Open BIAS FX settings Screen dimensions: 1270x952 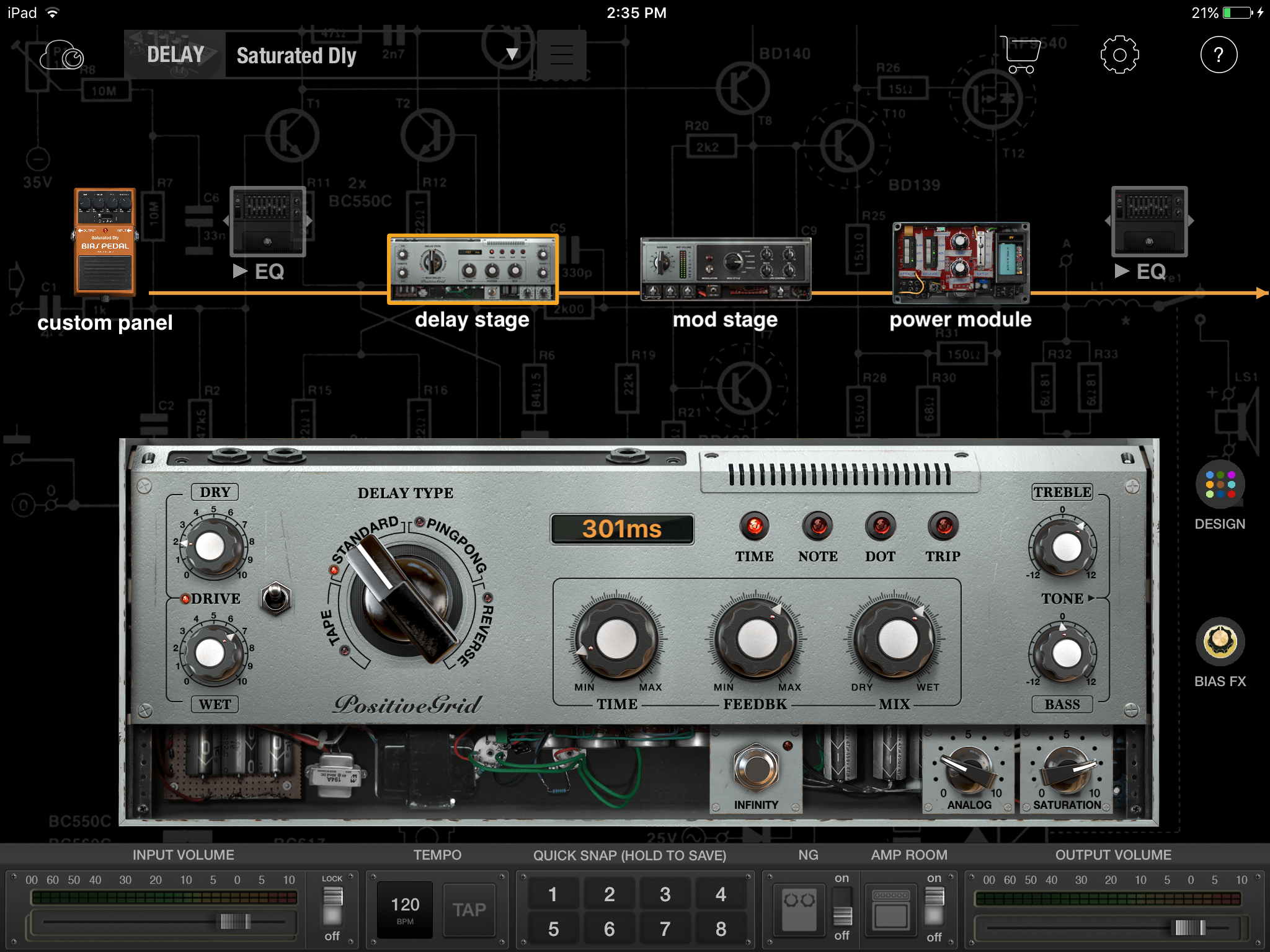pyautogui.click(x=1221, y=648)
